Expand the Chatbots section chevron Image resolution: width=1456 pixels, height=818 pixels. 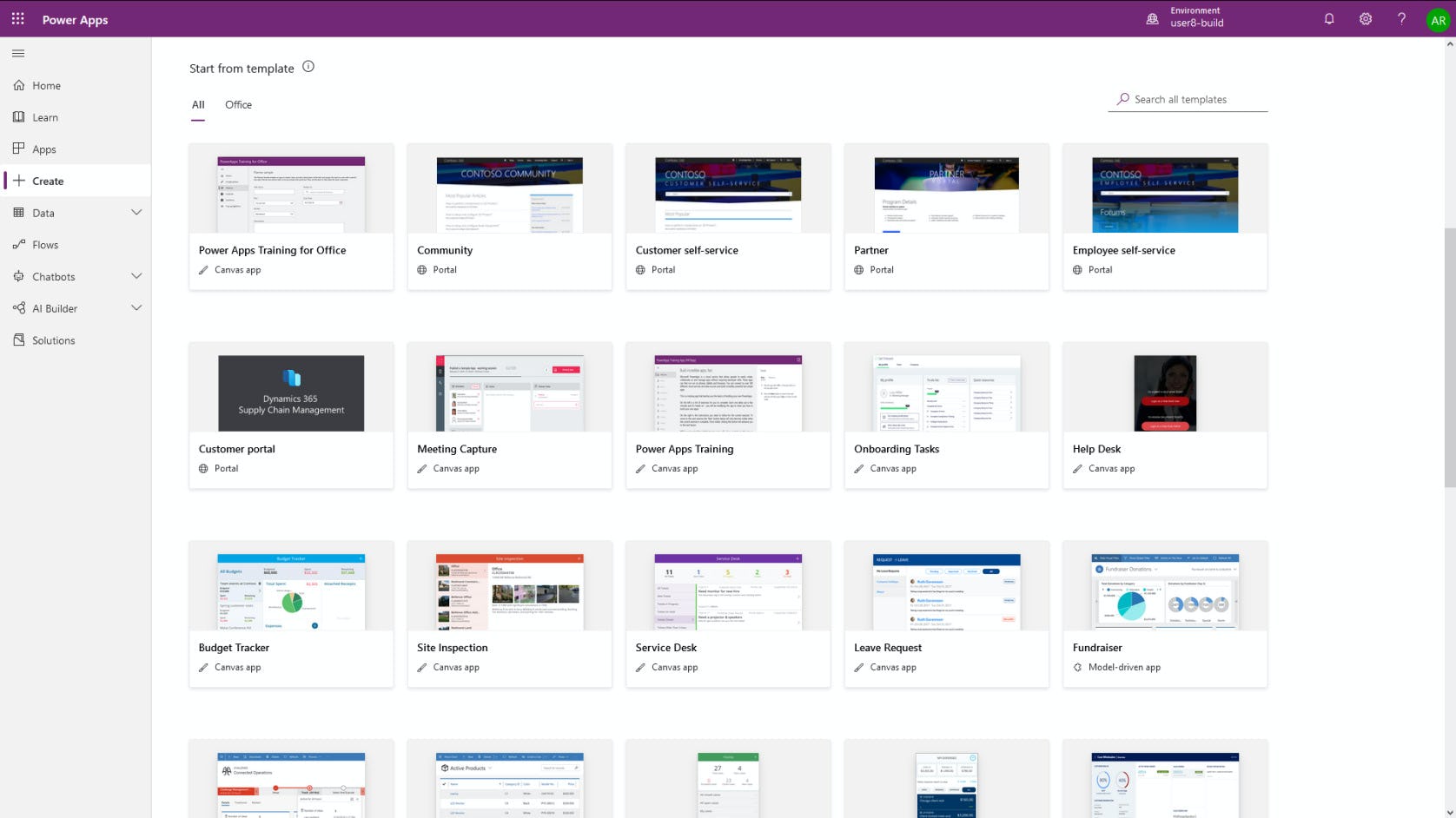(x=136, y=276)
